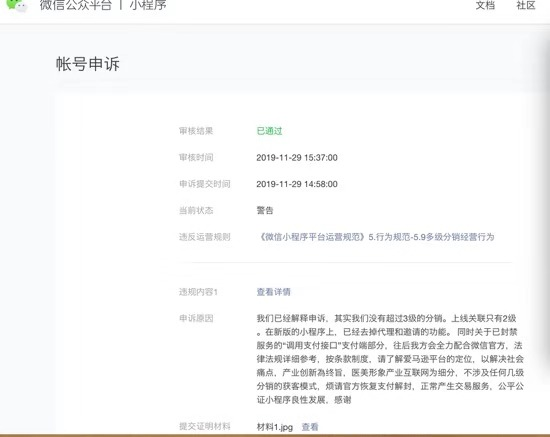Click 查看详情 for 违规内容1
This screenshot has height=437, width=550.
coord(274,292)
